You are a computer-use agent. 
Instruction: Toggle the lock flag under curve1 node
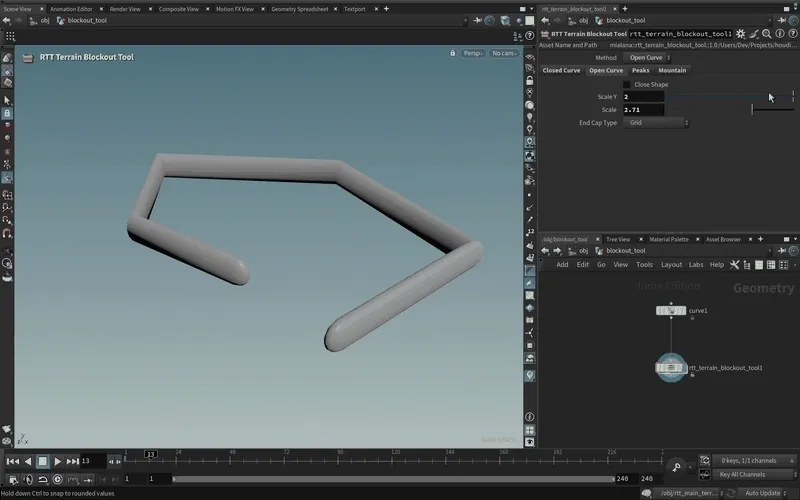click(x=692, y=318)
